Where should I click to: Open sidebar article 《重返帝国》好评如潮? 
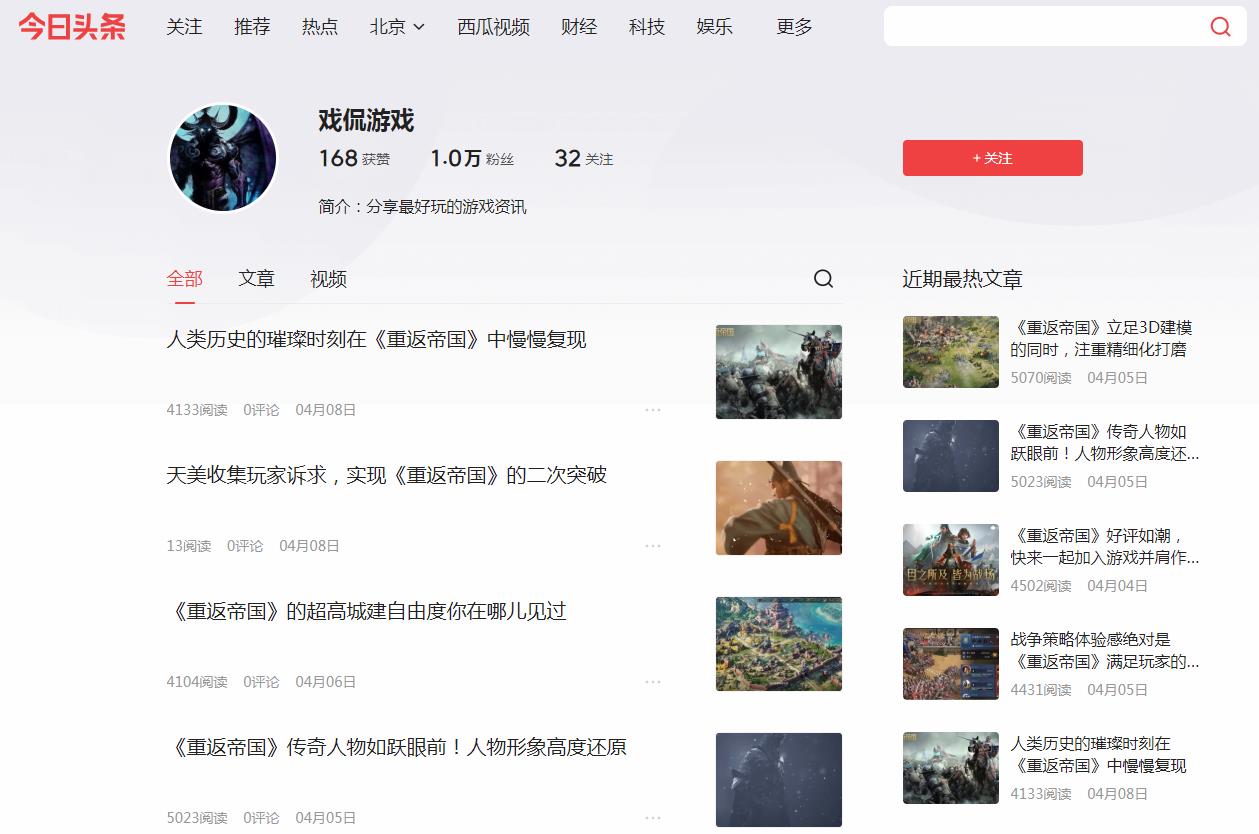pos(1105,547)
